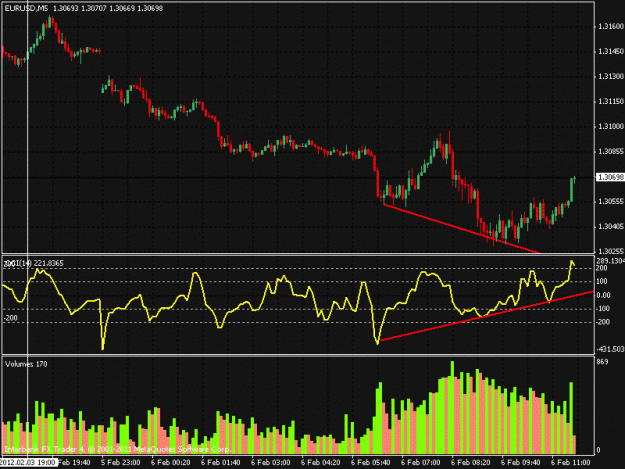
Task: Select the 1.31450 price axis label
Action: click(x=610, y=51)
